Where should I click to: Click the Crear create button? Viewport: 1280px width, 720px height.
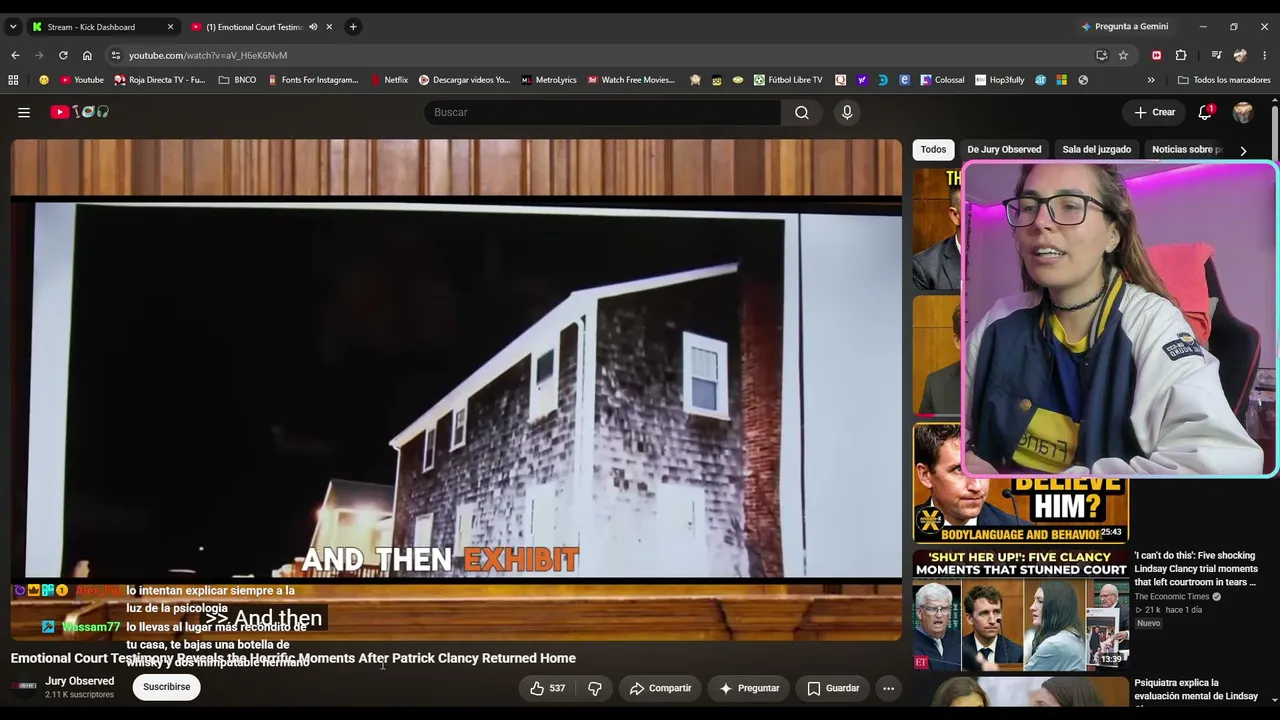point(1155,112)
